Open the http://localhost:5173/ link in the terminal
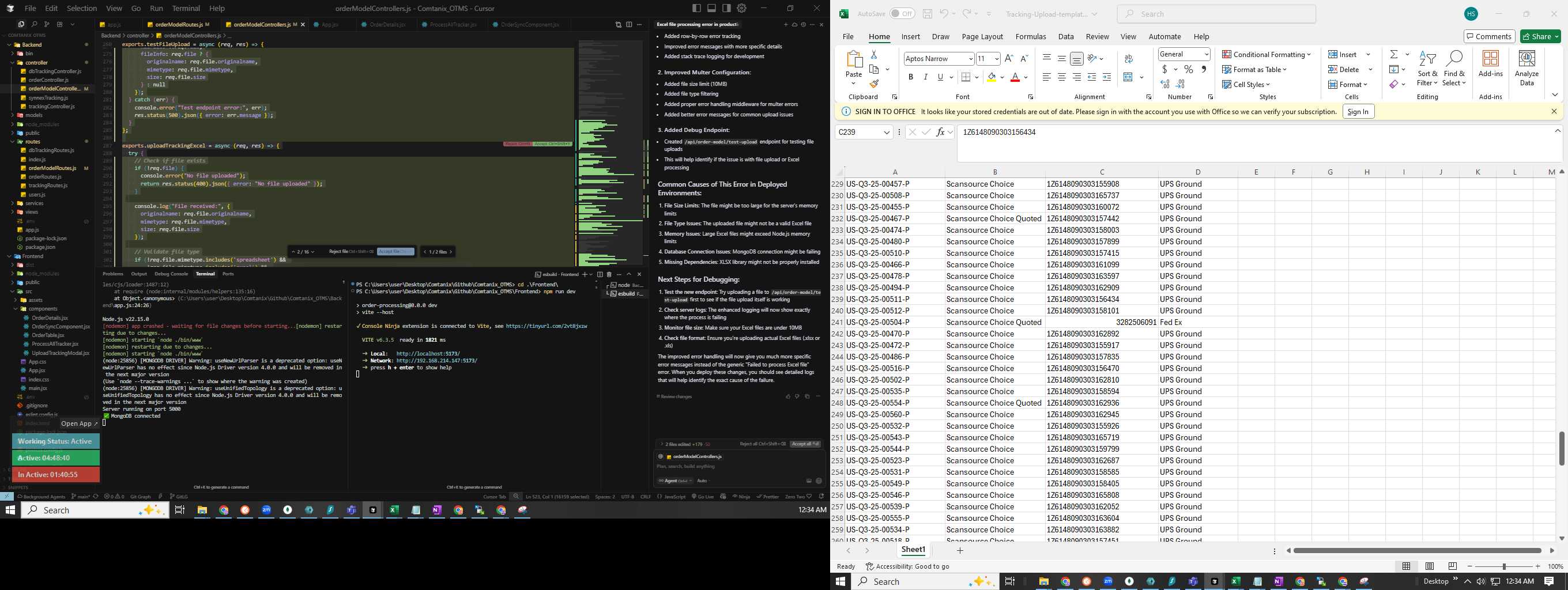Image resolution: width=1568 pixels, height=590 pixels. pyautogui.click(x=428, y=353)
